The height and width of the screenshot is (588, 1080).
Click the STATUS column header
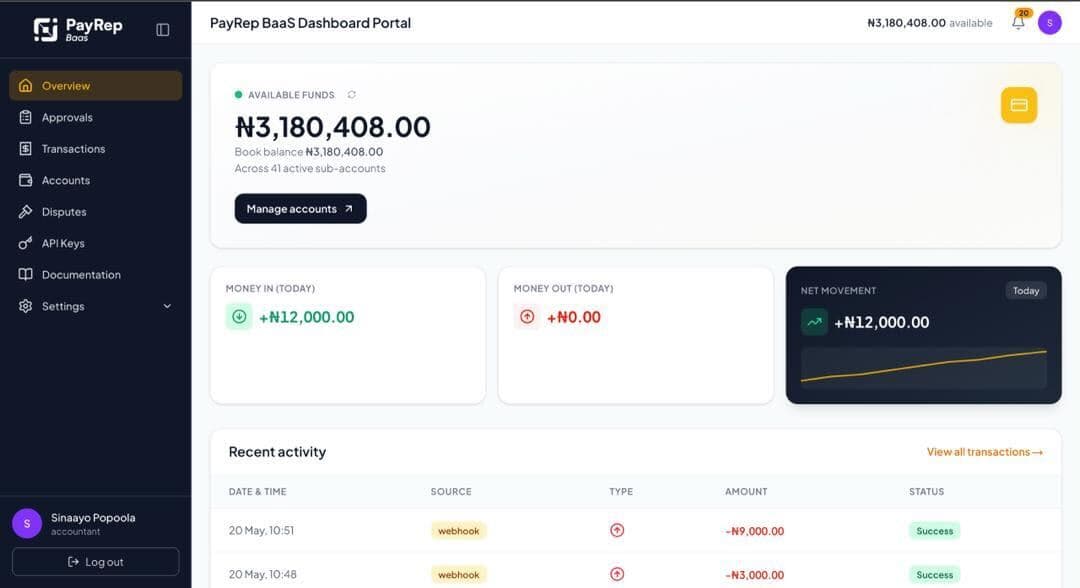(x=926, y=492)
